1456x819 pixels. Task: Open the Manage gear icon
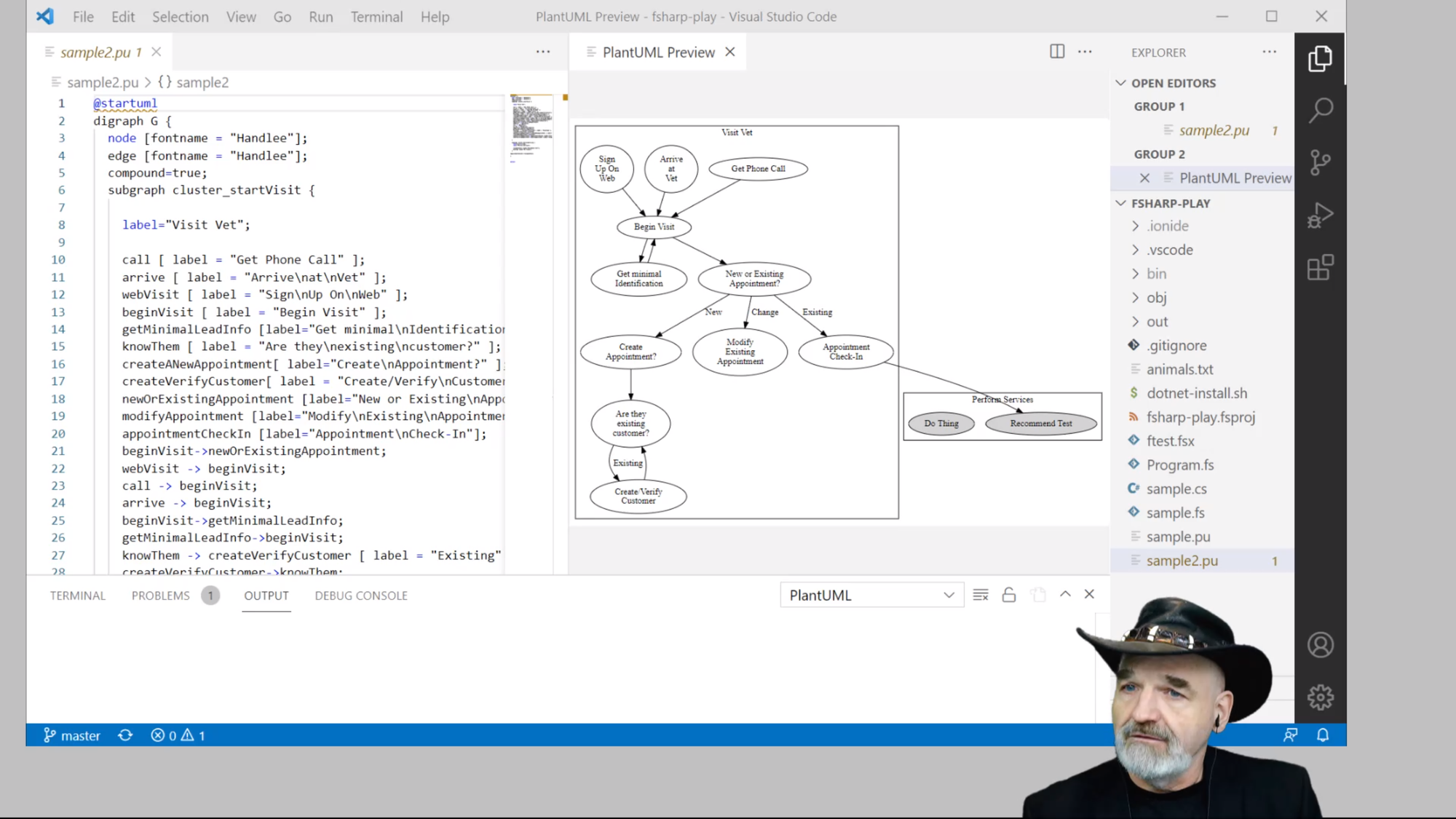1320,697
